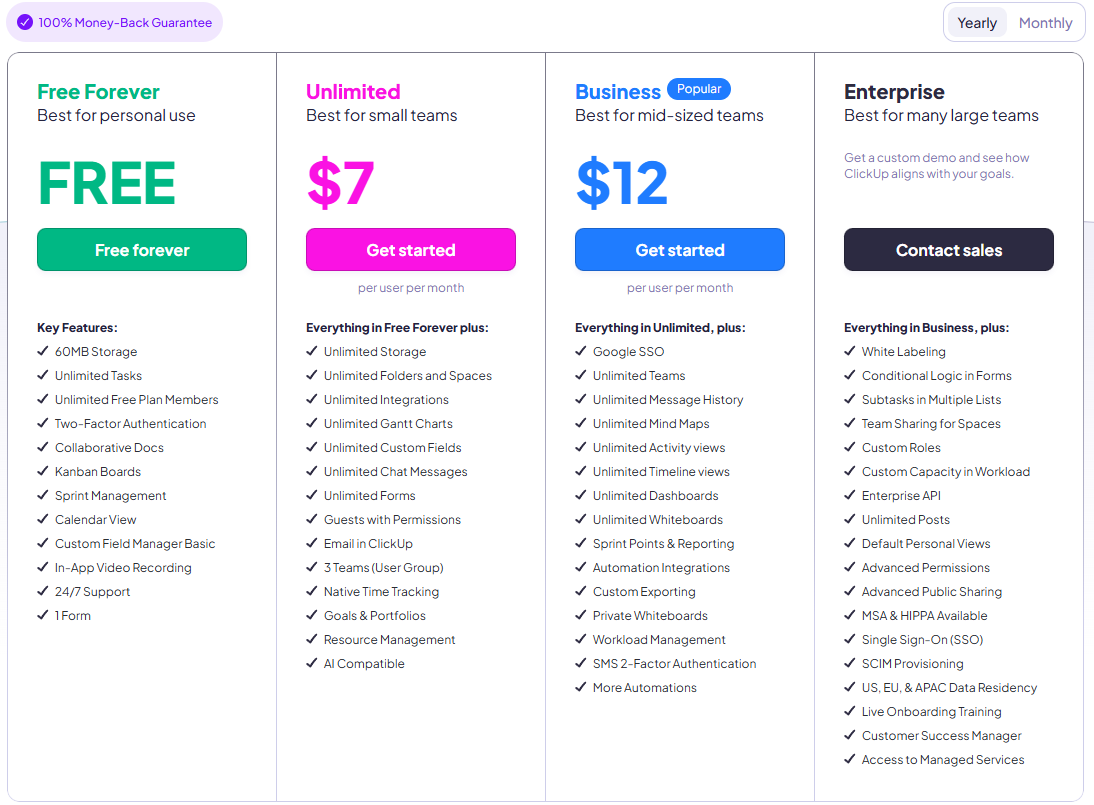Select the Yearly billing option
Viewport: 1094px width, 805px height.
(977, 22)
